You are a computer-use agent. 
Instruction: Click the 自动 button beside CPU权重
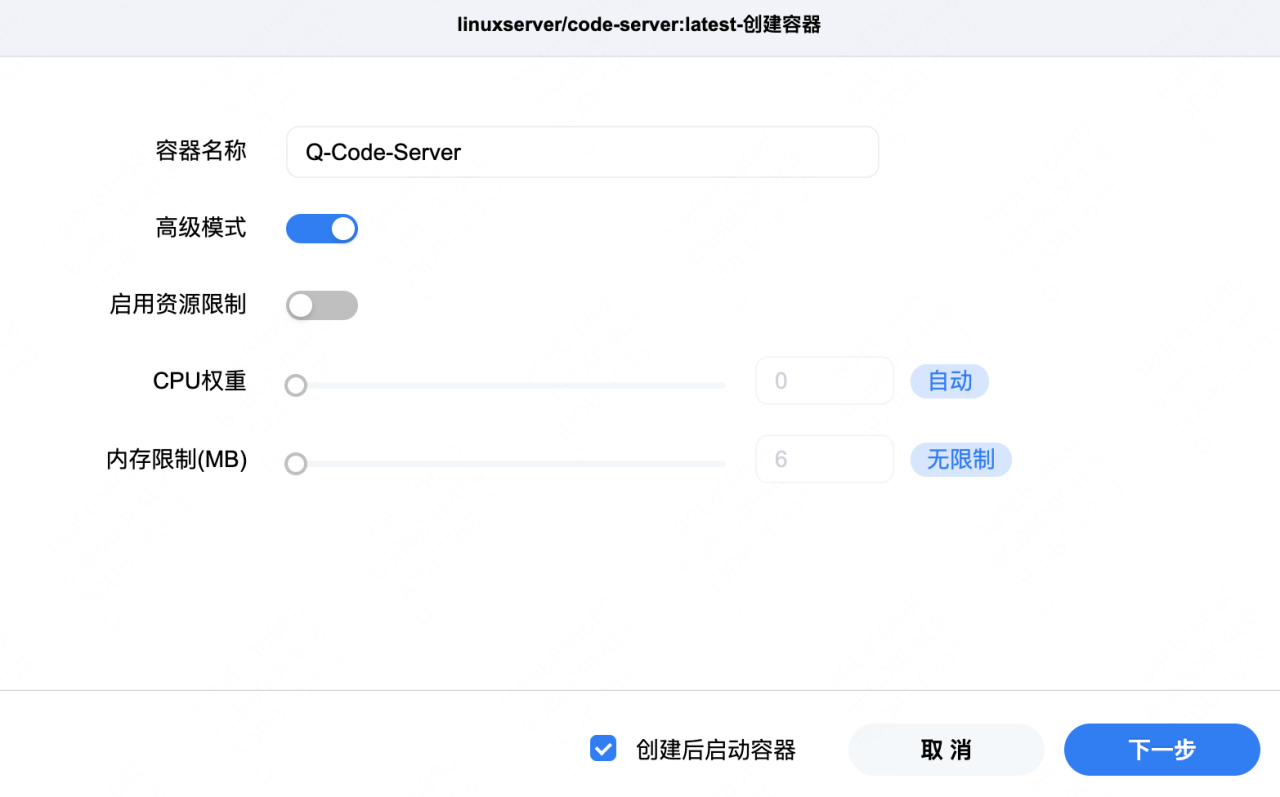[948, 381]
